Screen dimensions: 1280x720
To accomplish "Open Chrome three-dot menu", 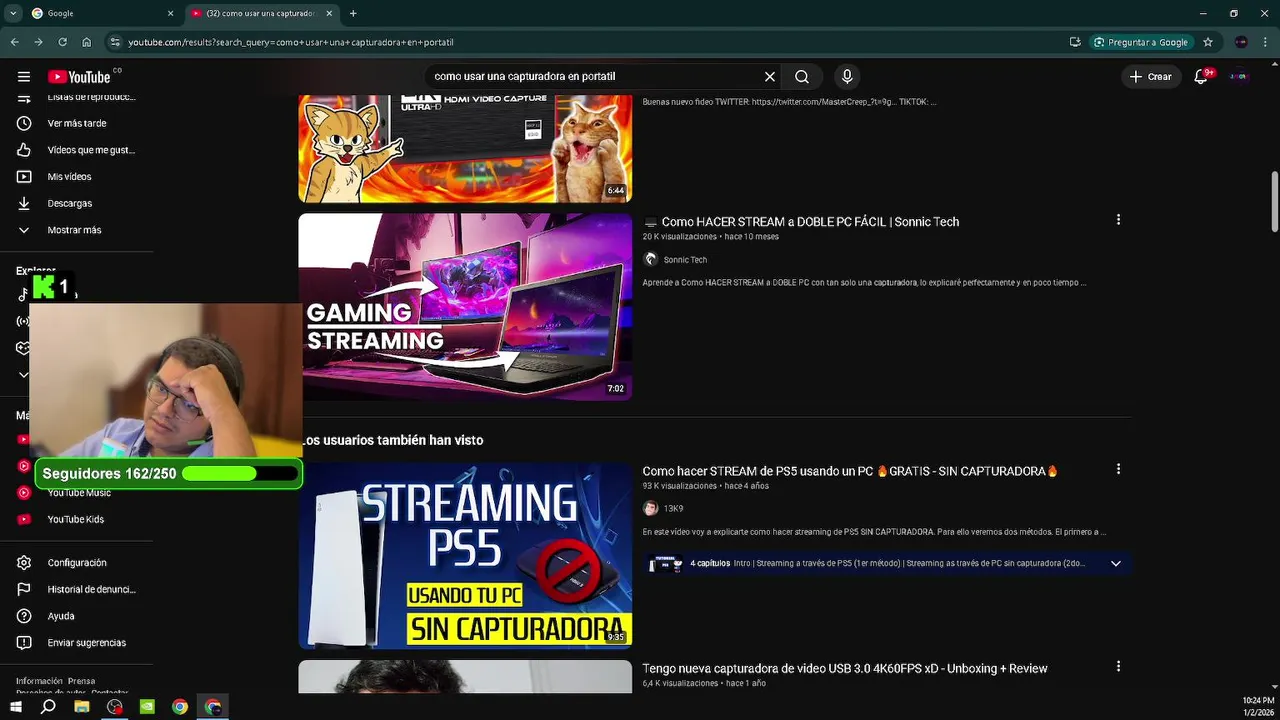I will point(1266,42).
